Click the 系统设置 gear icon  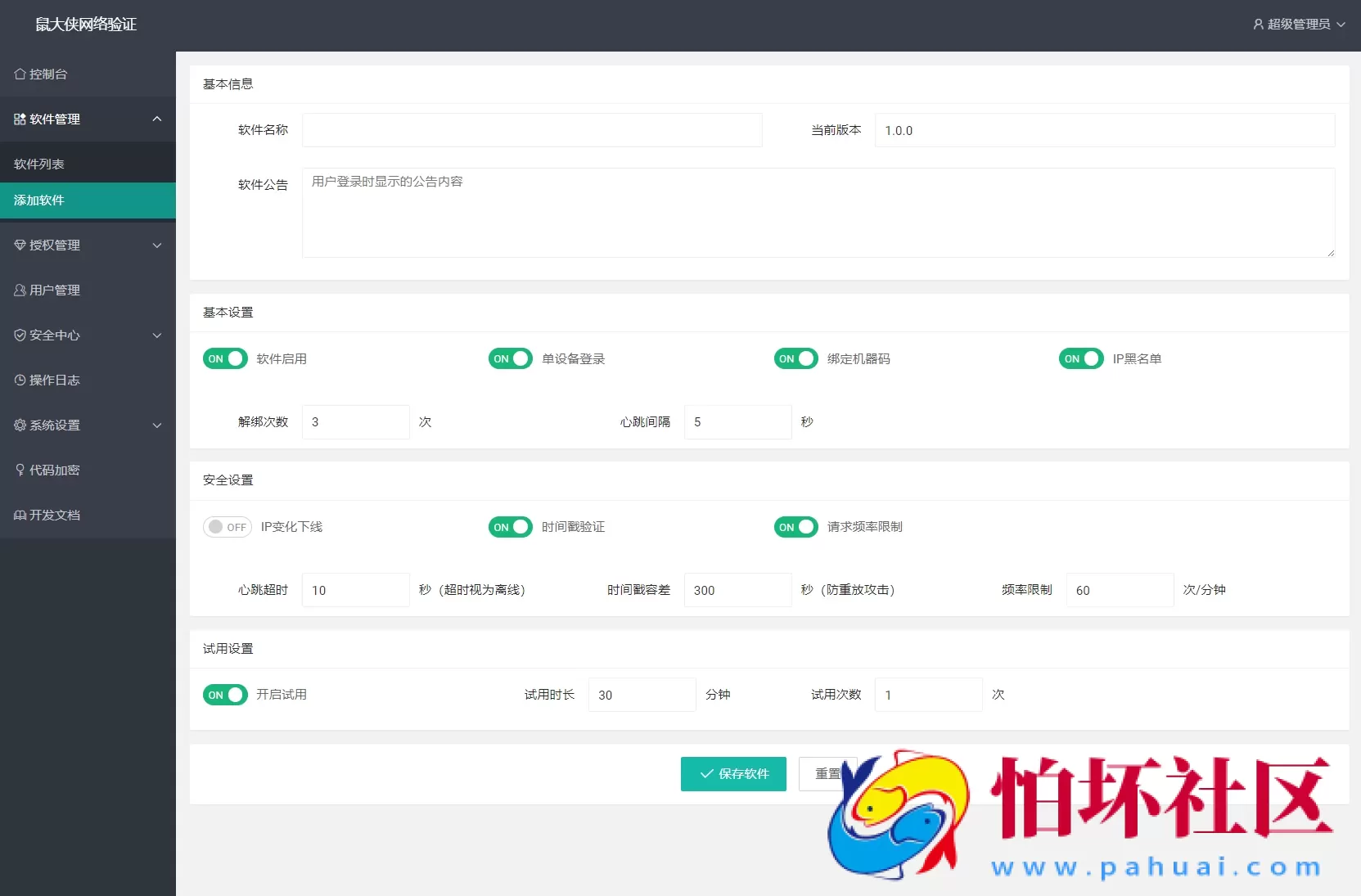click(19, 425)
